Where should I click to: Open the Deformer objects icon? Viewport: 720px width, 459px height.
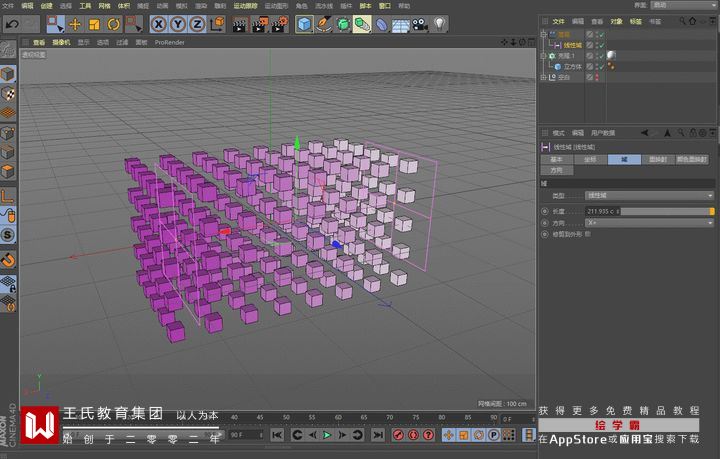pos(382,24)
